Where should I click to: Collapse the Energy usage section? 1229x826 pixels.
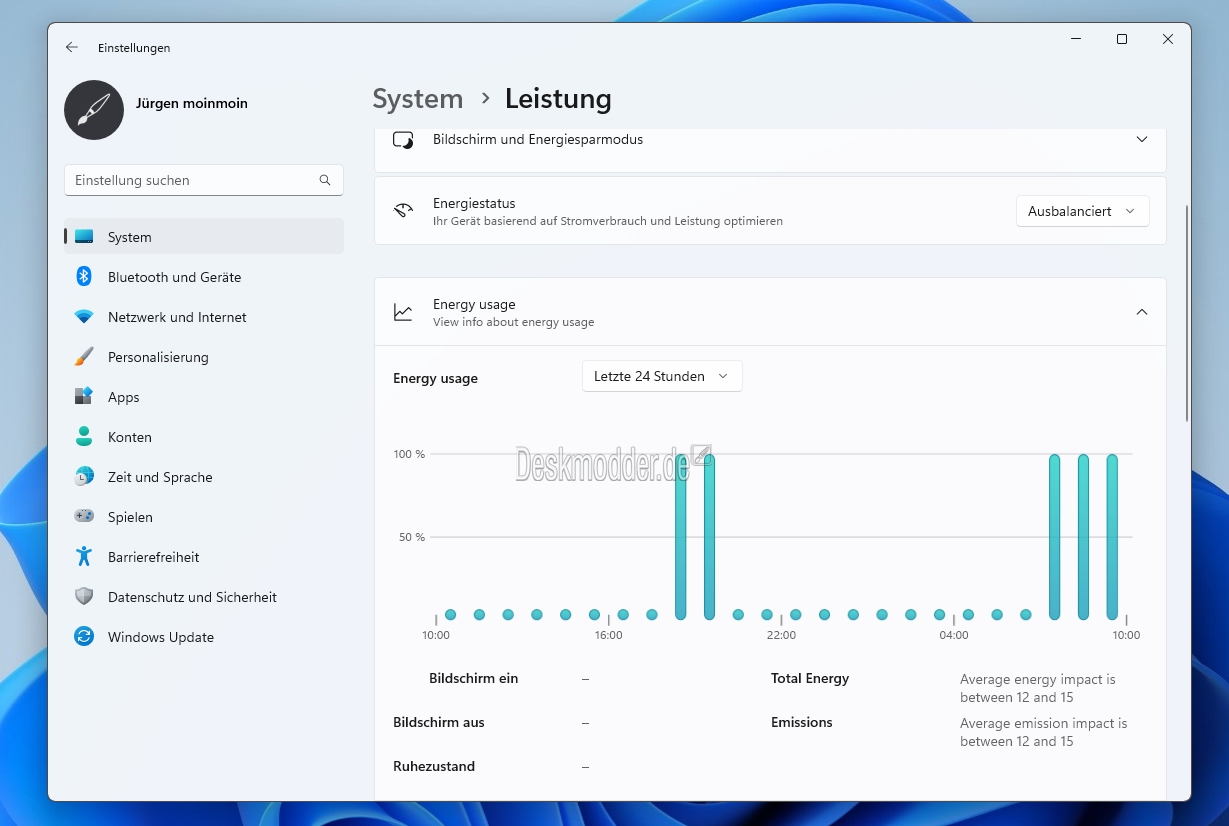[1142, 312]
